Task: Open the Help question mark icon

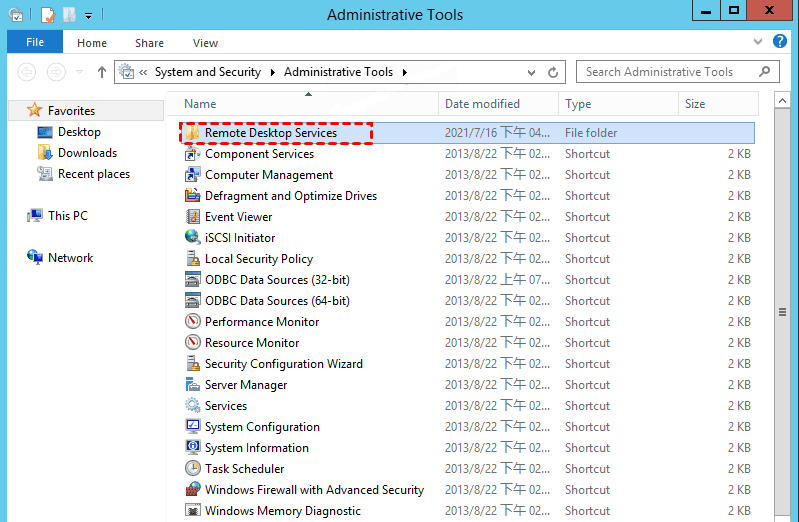Action: tap(780, 42)
